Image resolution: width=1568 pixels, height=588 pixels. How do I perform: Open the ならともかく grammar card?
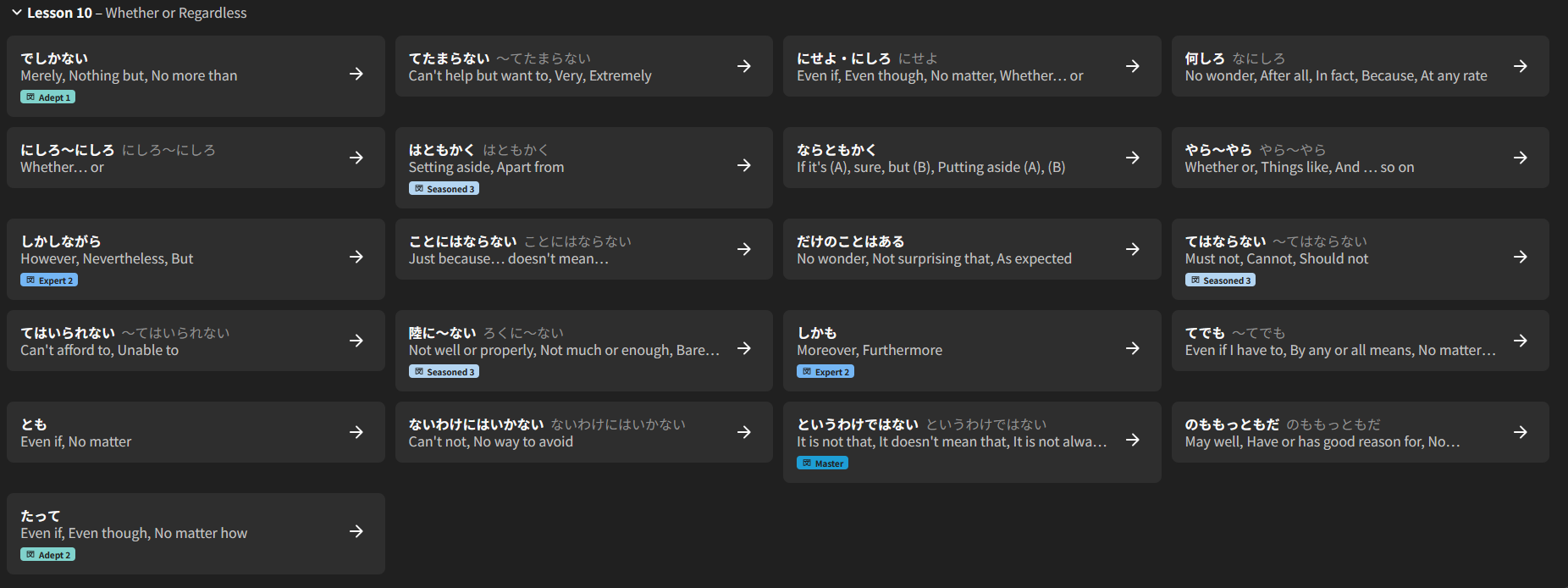pyautogui.click(x=948, y=158)
